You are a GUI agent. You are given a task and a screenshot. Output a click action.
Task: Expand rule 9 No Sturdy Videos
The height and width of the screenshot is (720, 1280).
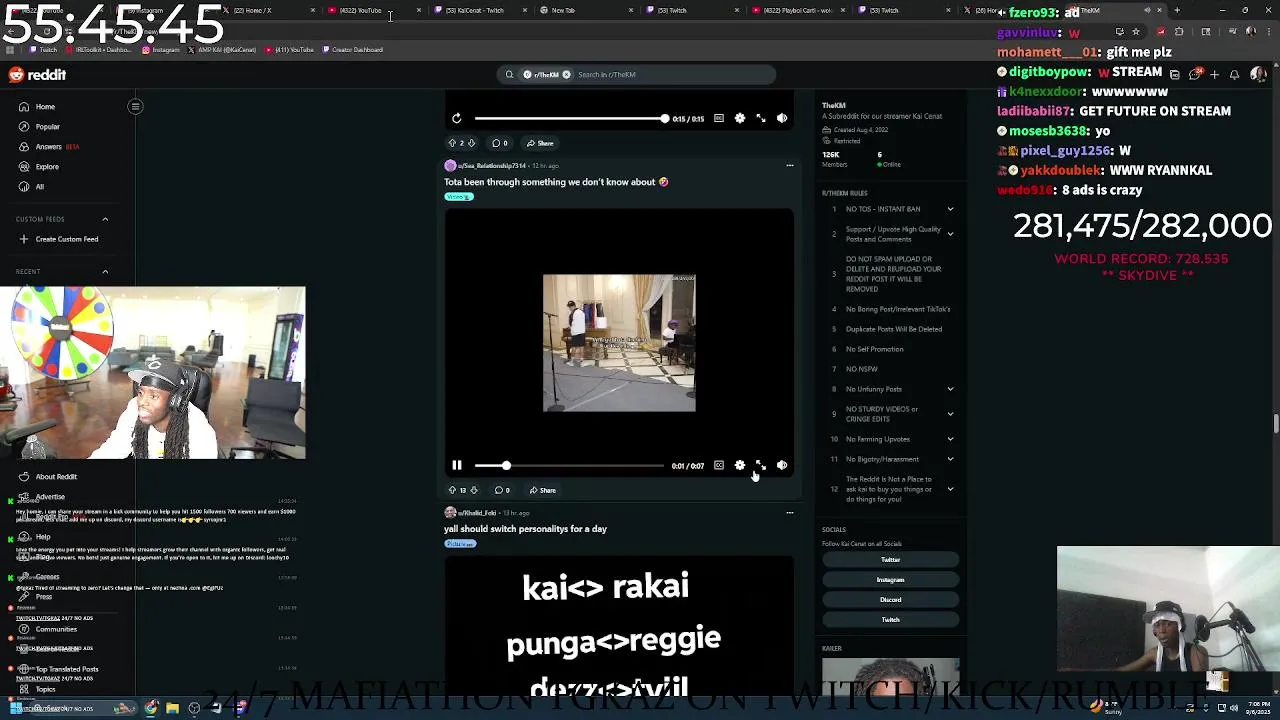pyautogui.click(x=950, y=414)
